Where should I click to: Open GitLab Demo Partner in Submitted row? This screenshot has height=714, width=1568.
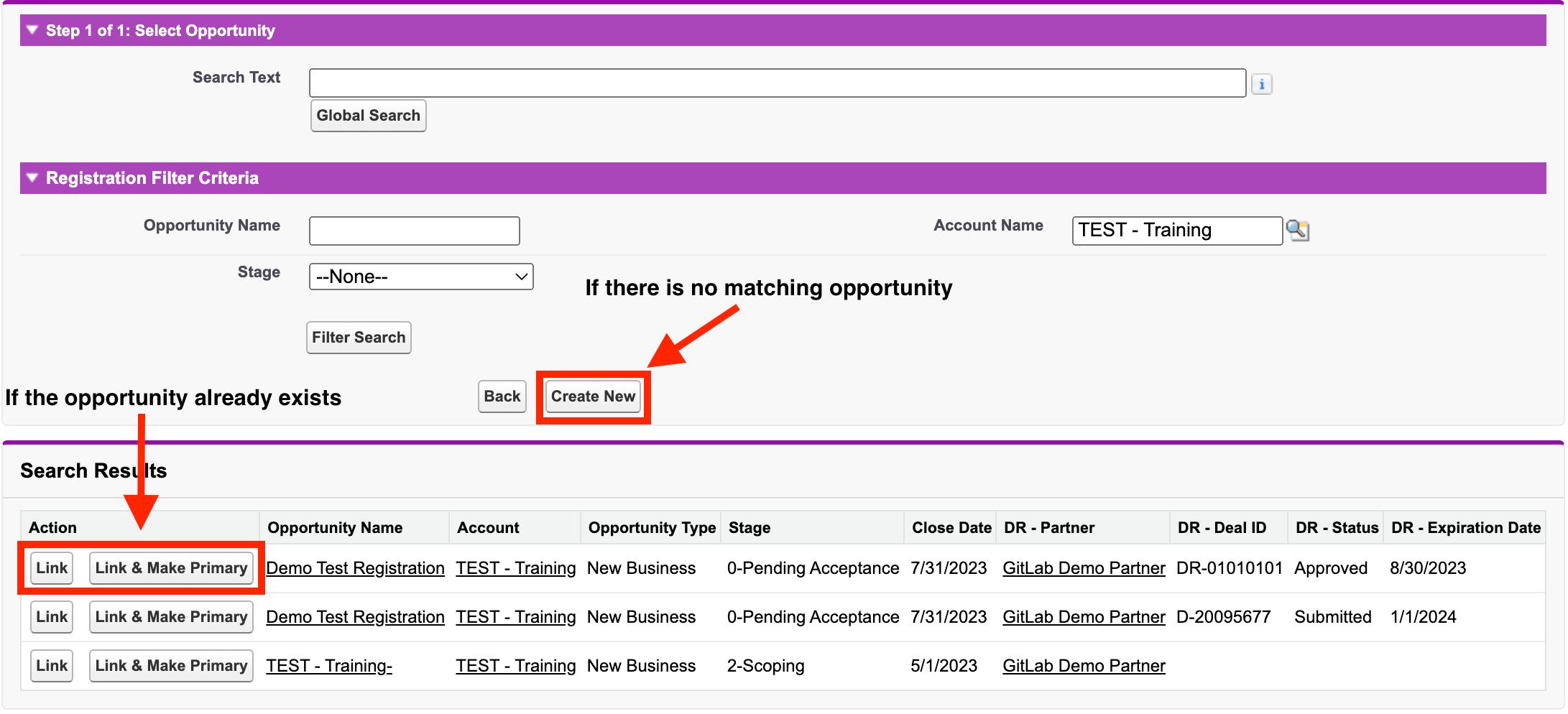coord(1084,617)
